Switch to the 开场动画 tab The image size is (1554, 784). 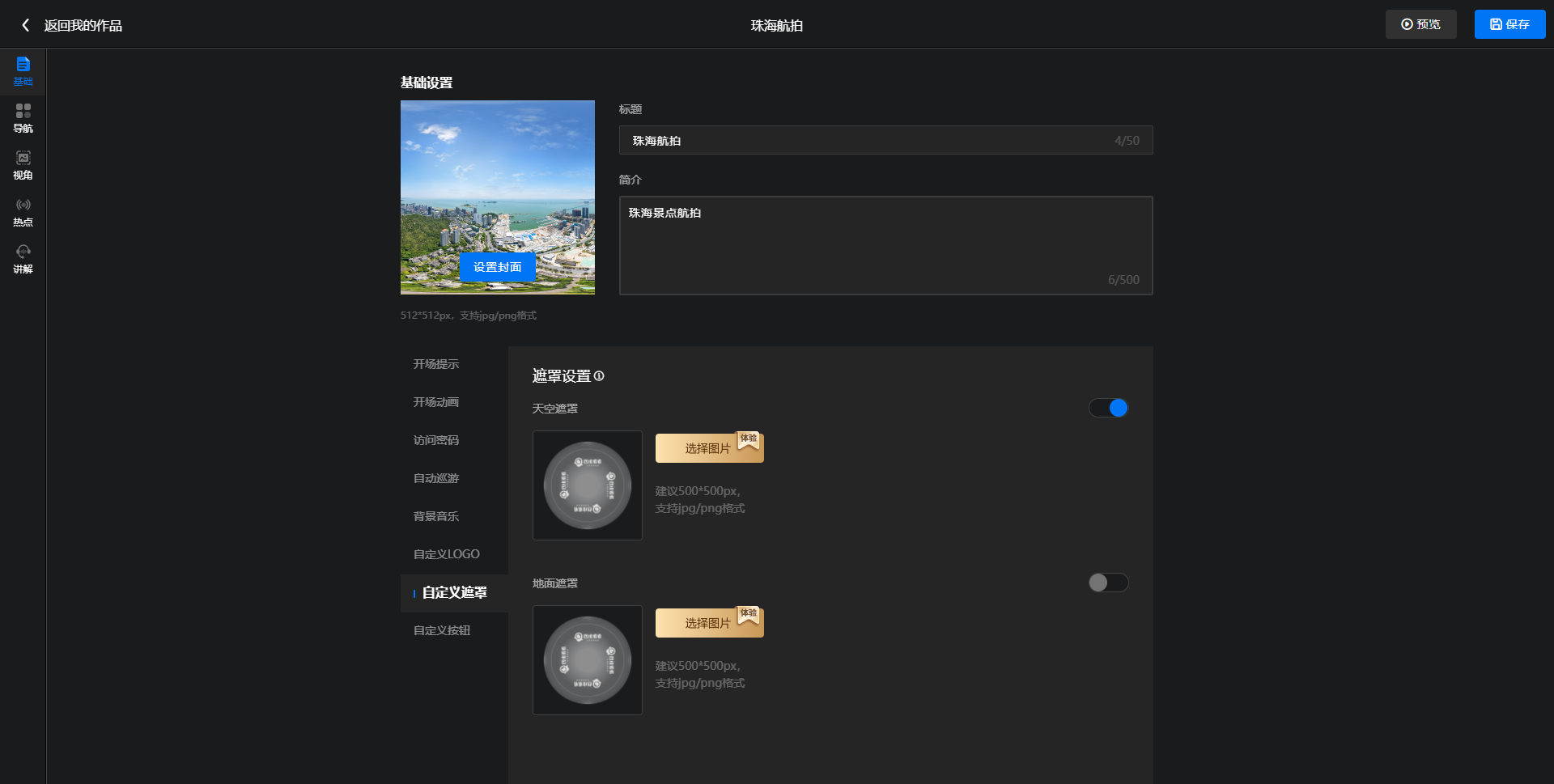point(436,402)
